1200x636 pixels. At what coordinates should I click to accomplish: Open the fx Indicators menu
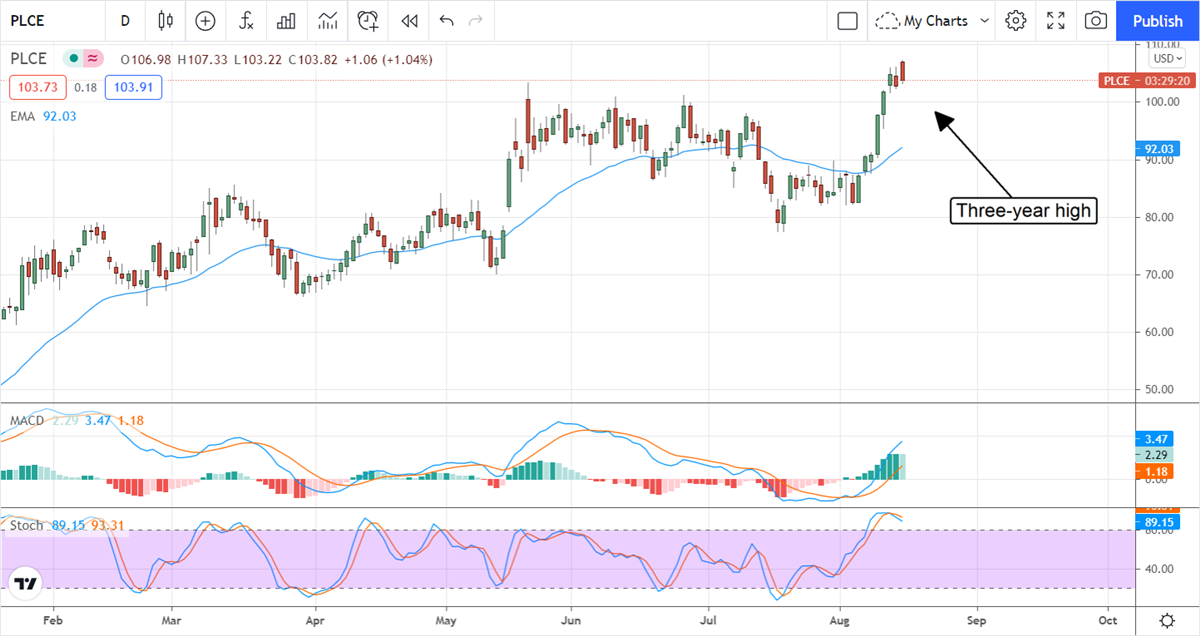pyautogui.click(x=246, y=20)
